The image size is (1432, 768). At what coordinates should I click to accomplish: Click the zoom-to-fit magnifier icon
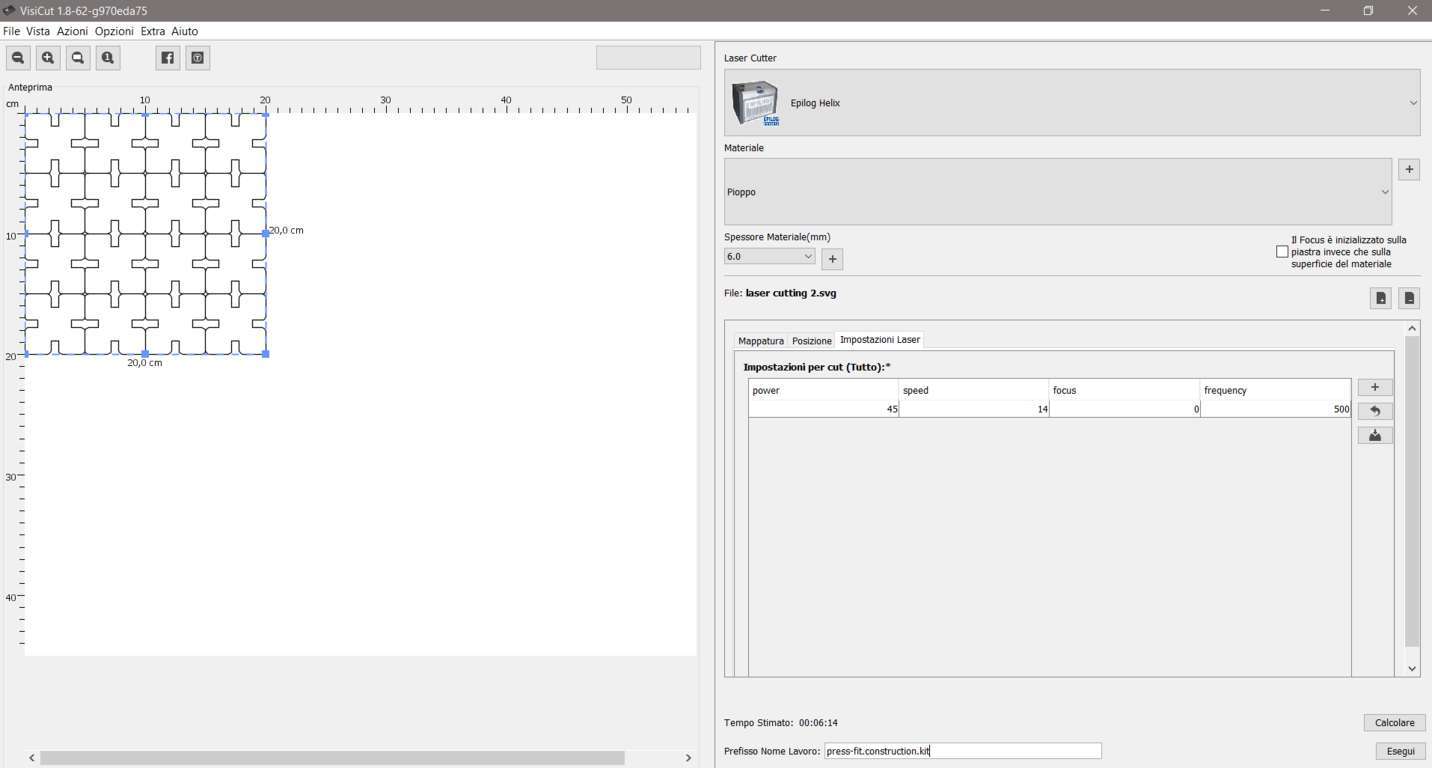78,58
